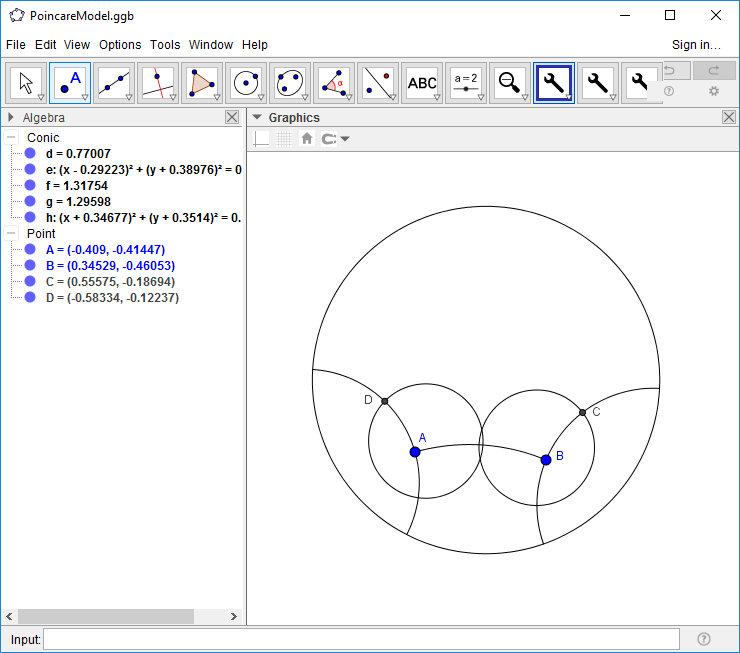The width and height of the screenshot is (740, 653).
Task: Select the Angle measurement tool
Action: (x=334, y=83)
